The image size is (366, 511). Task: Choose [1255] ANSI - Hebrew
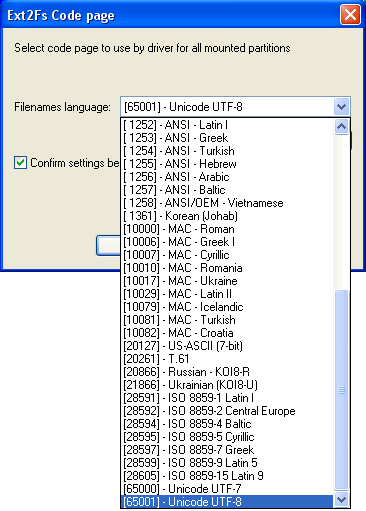pyautogui.click(x=227, y=164)
